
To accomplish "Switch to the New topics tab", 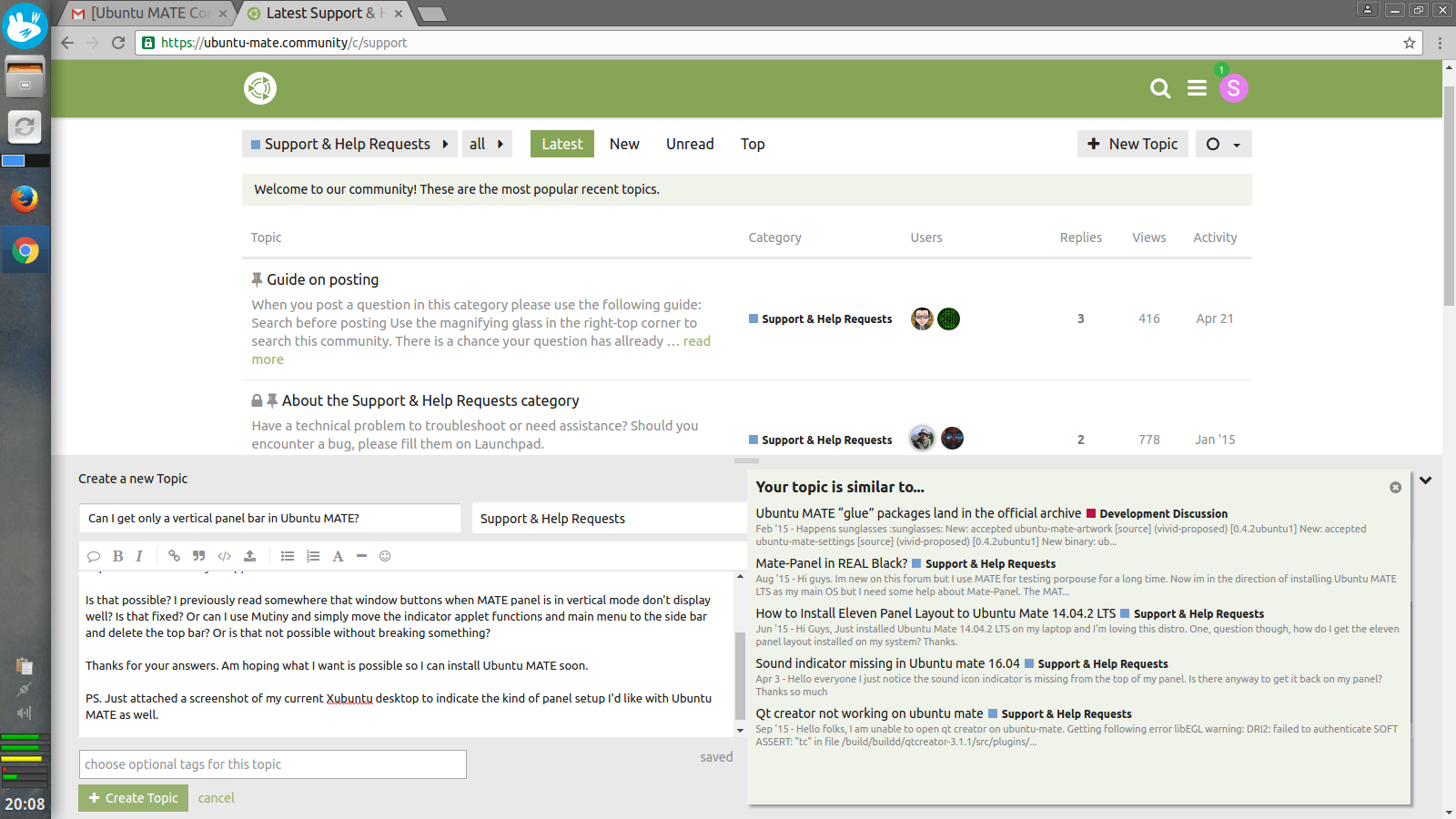I will (624, 144).
